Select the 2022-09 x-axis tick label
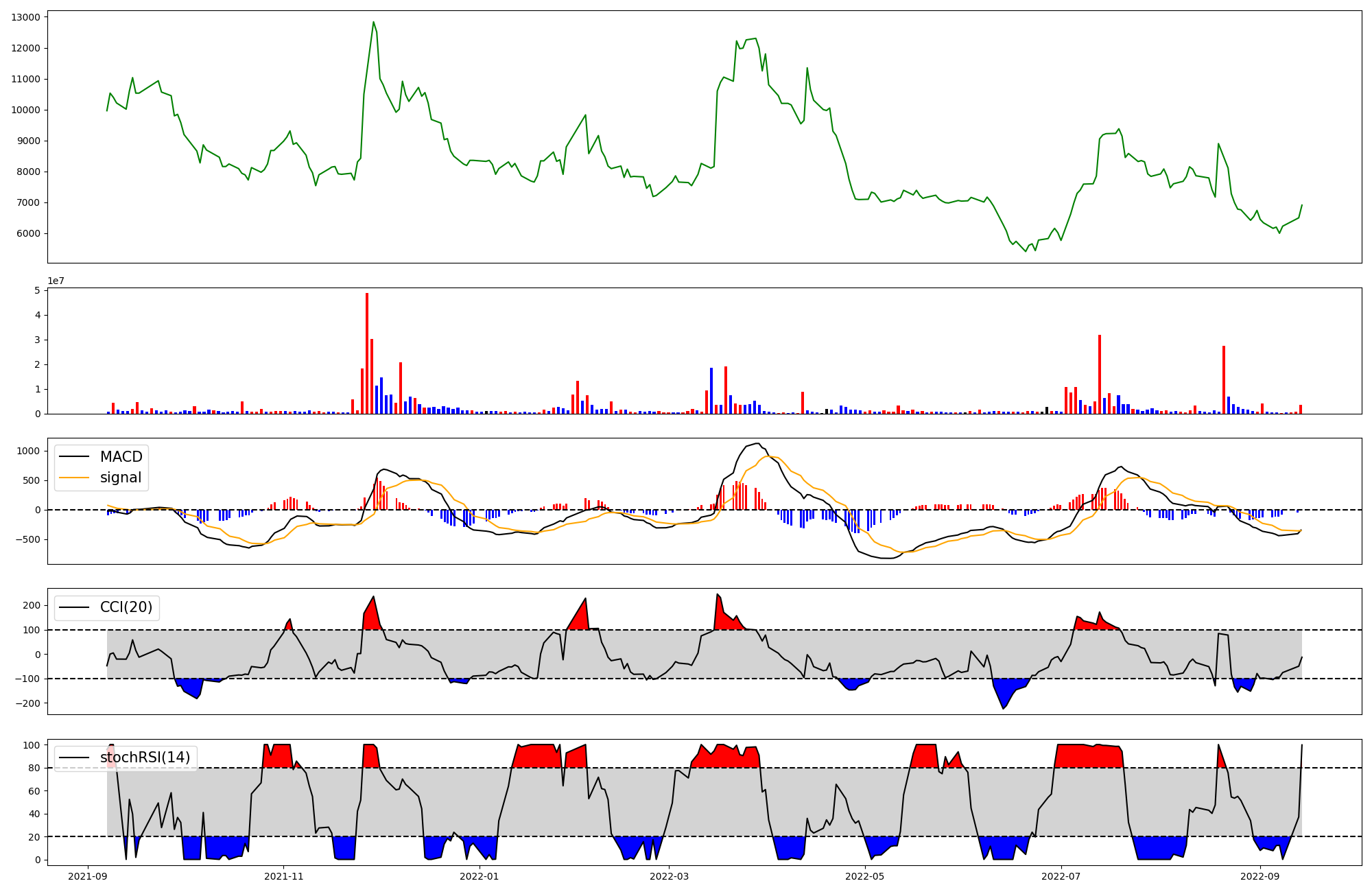The height and width of the screenshot is (892, 1372). (1260, 876)
